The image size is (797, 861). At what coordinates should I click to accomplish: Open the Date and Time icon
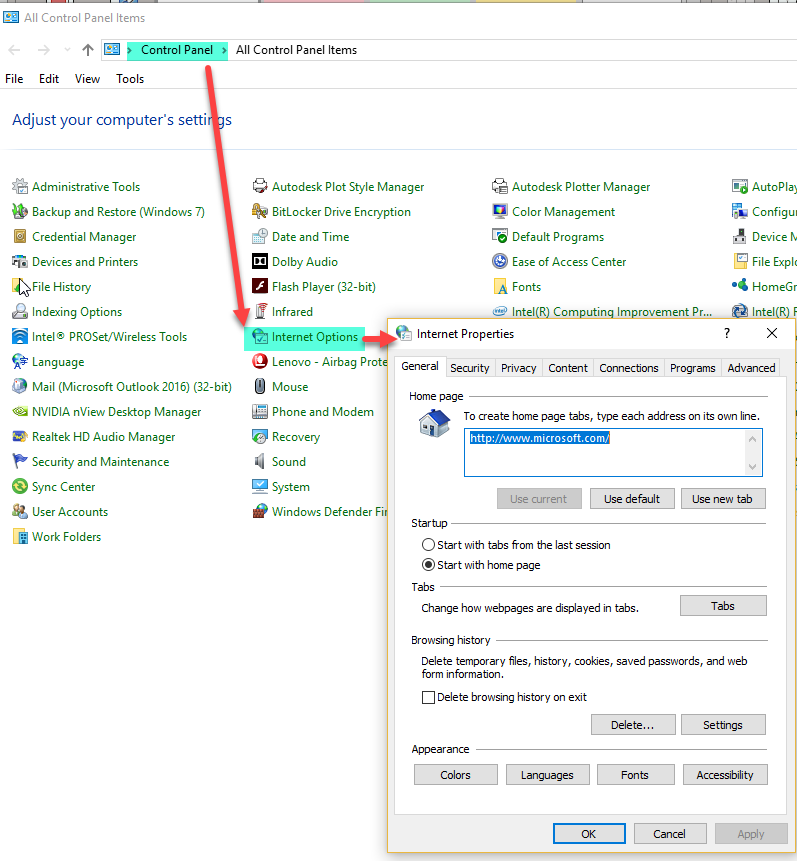click(260, 237)
